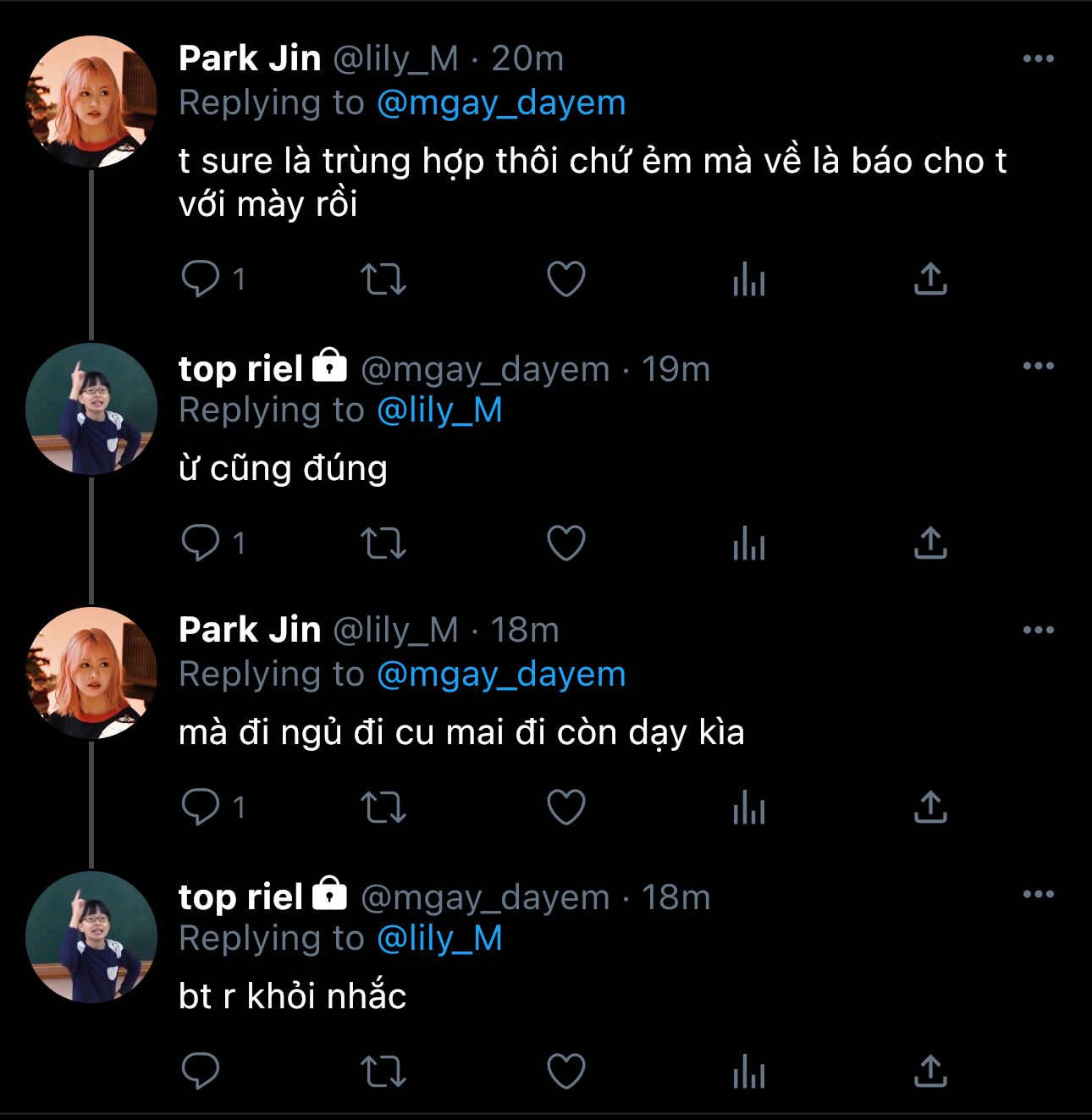Open @mgay_dayem mention in the first tweet
Image resolution: width=1092 pixels, height=1120 pixels.
point(500,102)
